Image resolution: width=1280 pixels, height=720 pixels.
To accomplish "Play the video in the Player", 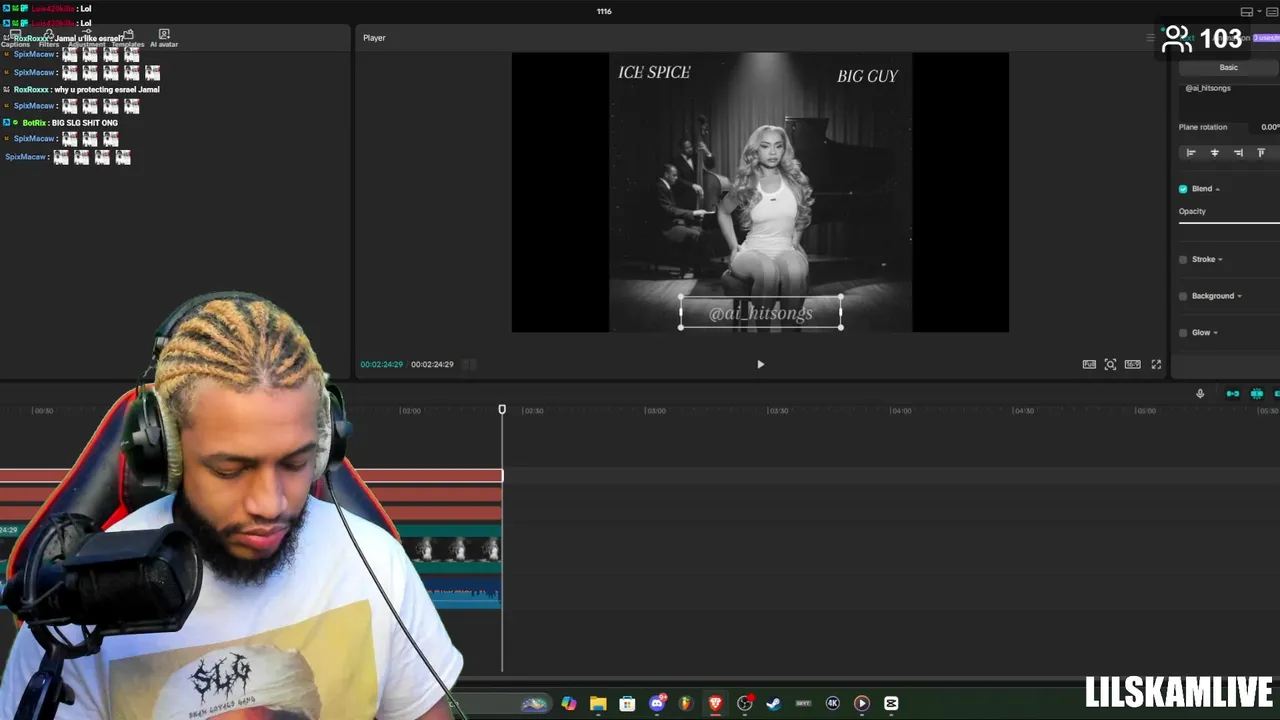I will tap(760, 365).
